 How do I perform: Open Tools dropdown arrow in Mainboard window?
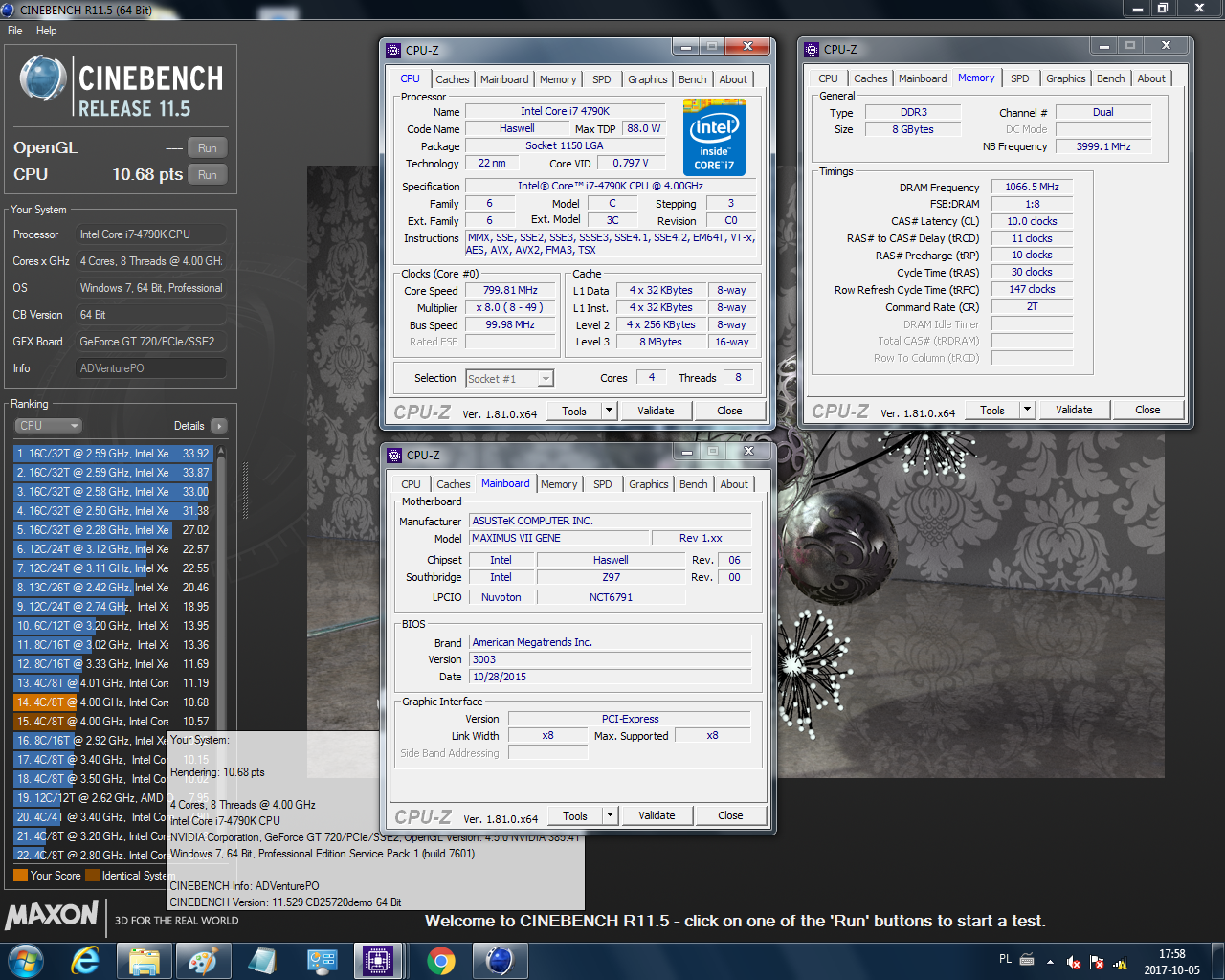click(x=610, y=815)
